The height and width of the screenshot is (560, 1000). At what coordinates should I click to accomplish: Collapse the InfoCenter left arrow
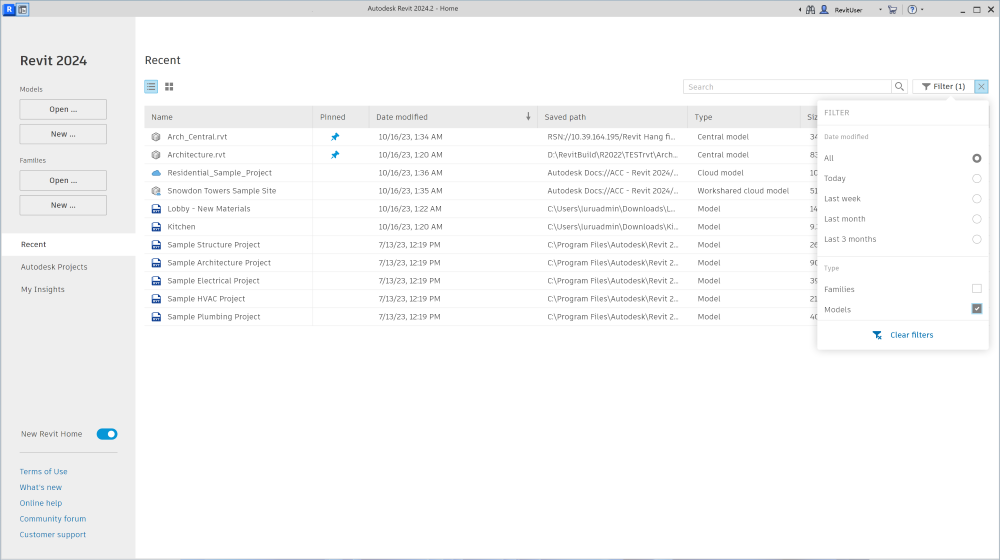pos(800,10)
